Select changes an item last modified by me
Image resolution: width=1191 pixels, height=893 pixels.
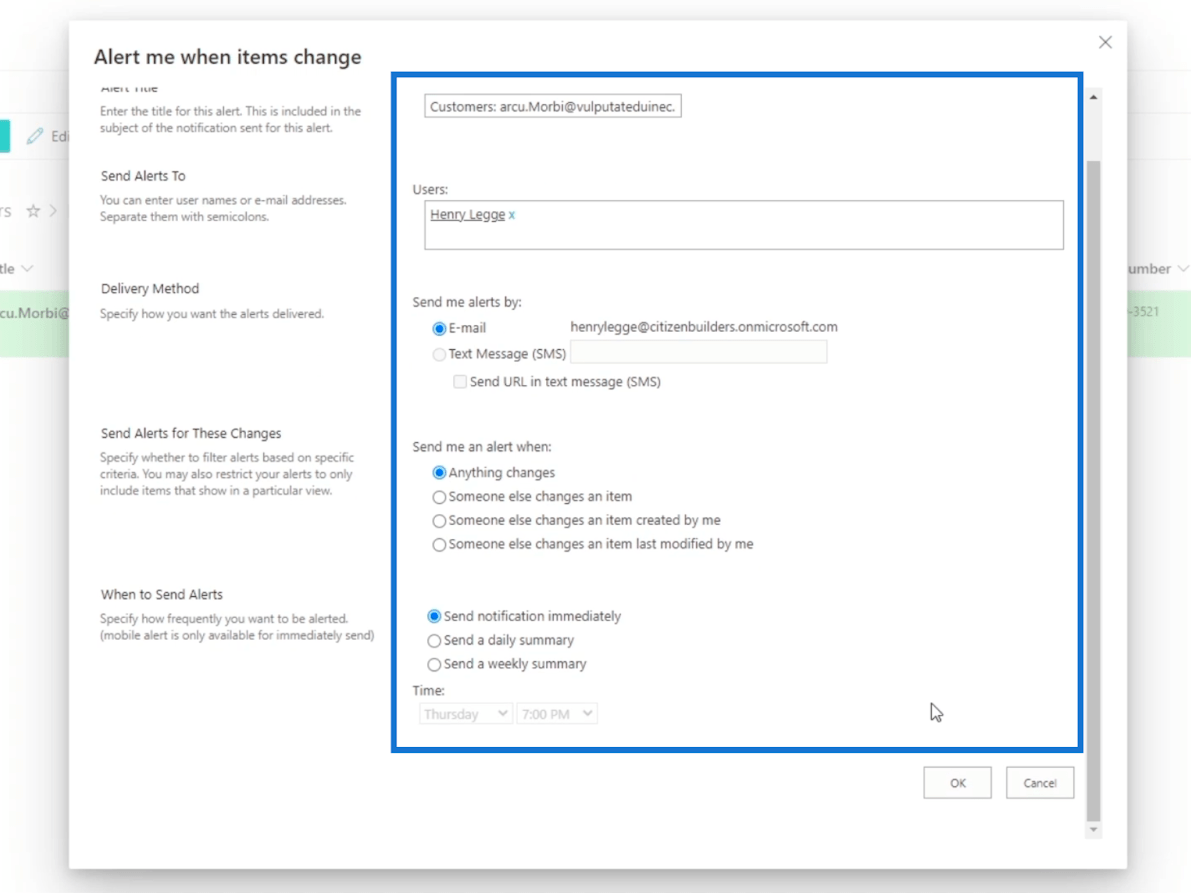pos(439,545)
